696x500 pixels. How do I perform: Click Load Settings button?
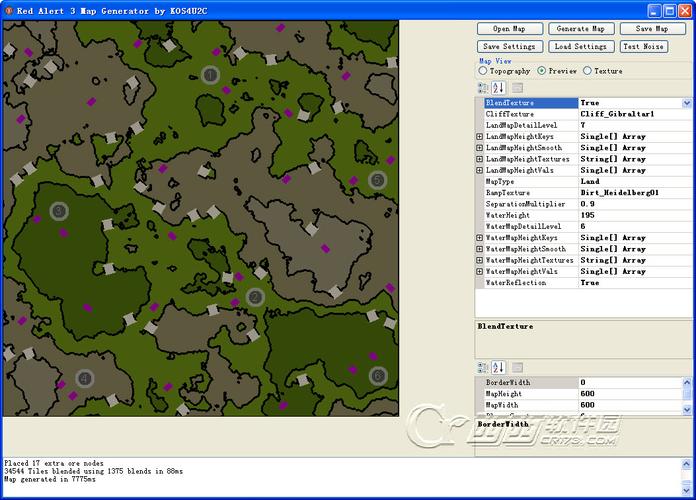coord(581,47)
